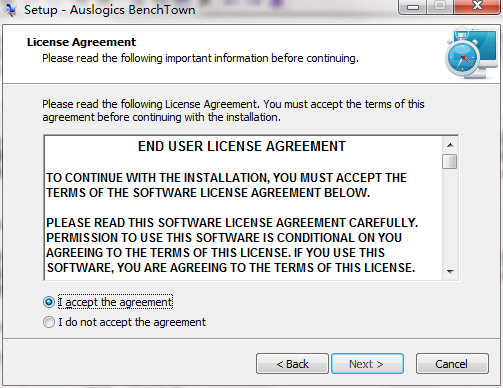
Task: Select the 'I do not accept the agreement' radio button
Action: coord(49,322)
